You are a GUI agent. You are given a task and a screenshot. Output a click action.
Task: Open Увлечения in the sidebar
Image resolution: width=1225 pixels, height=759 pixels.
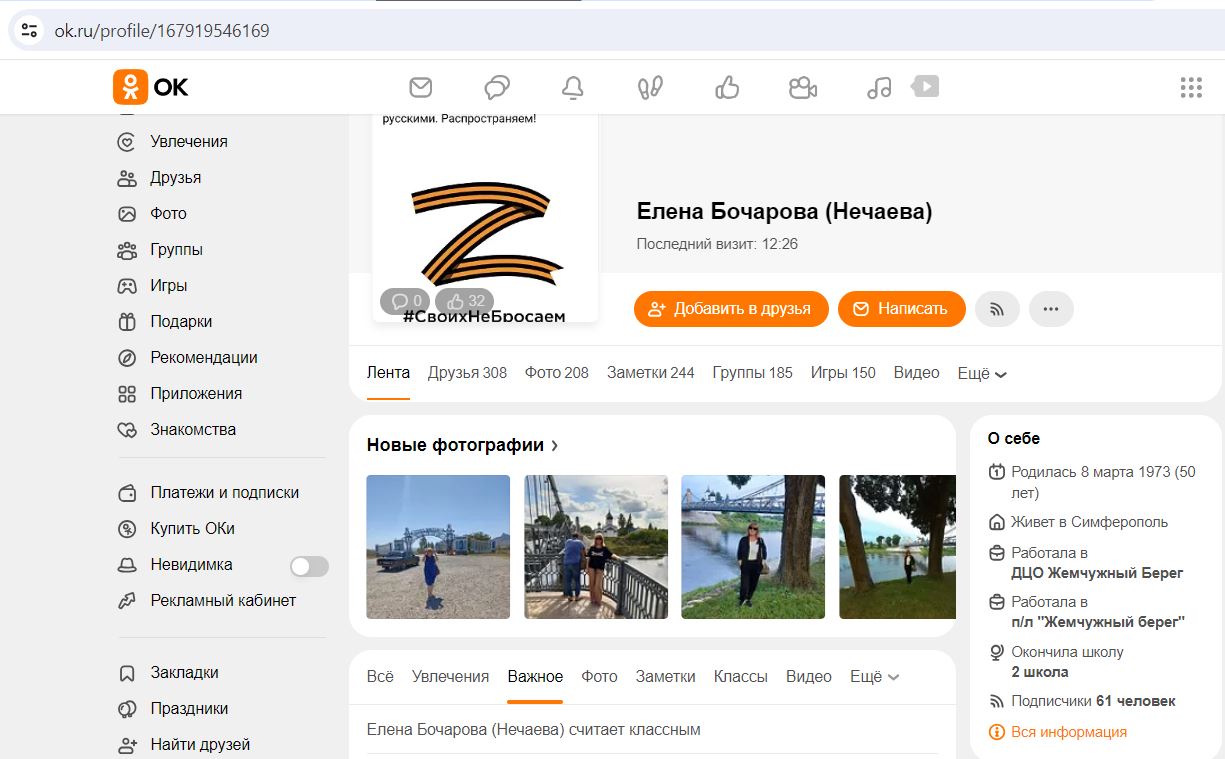point(189,141)
